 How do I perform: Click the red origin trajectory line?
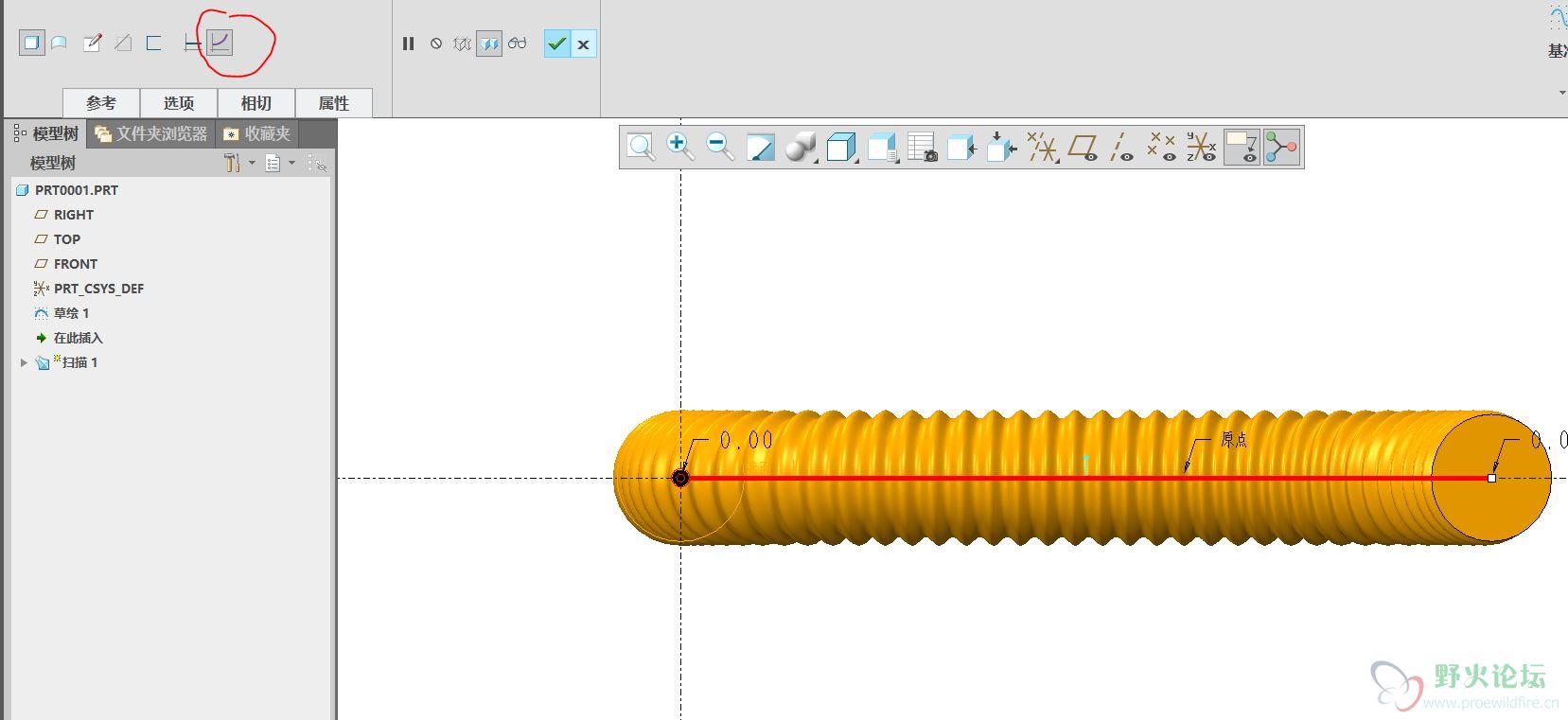click(x=1085, y=478)
